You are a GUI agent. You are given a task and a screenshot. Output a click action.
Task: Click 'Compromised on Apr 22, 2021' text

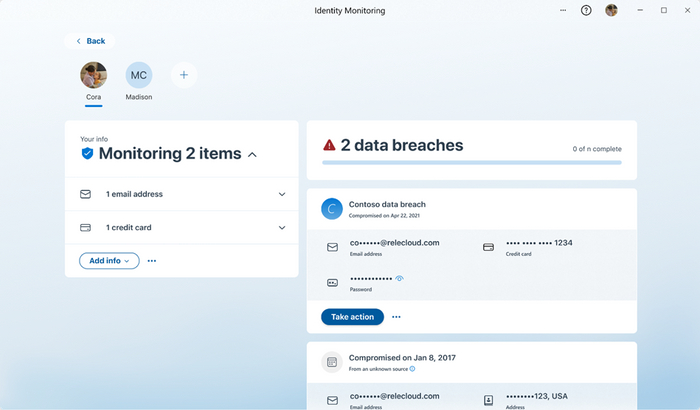tap(384, 216)
